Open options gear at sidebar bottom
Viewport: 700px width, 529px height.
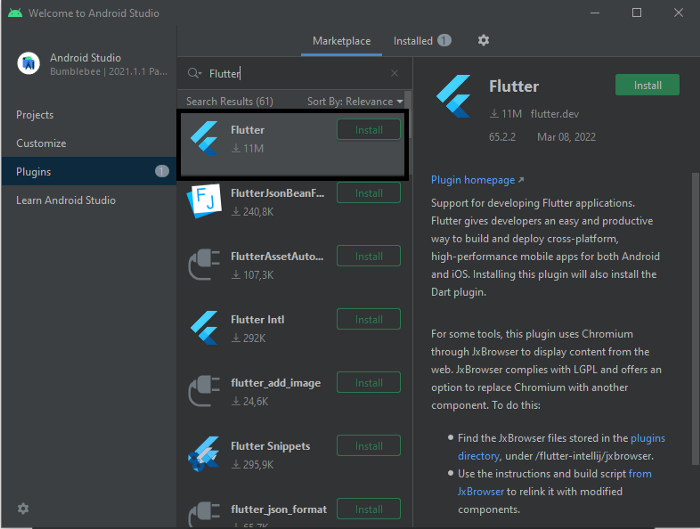23,508
